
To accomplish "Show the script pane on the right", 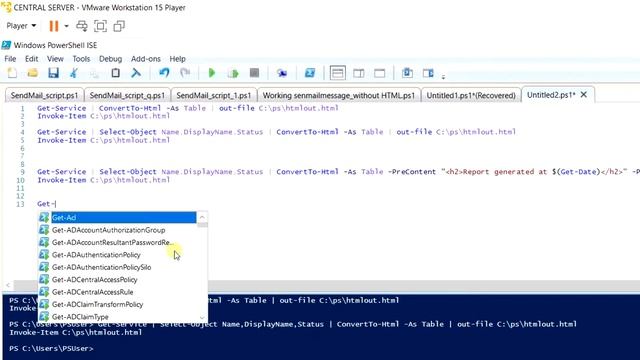I will pyautogui.click(x=359, y=73).
